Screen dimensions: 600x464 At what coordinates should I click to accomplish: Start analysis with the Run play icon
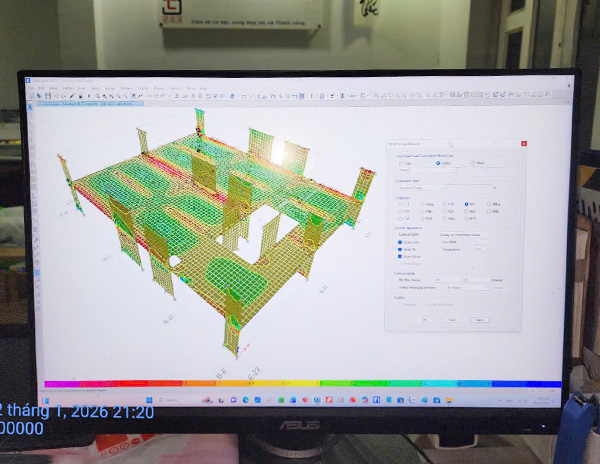(x=89, y=96)
